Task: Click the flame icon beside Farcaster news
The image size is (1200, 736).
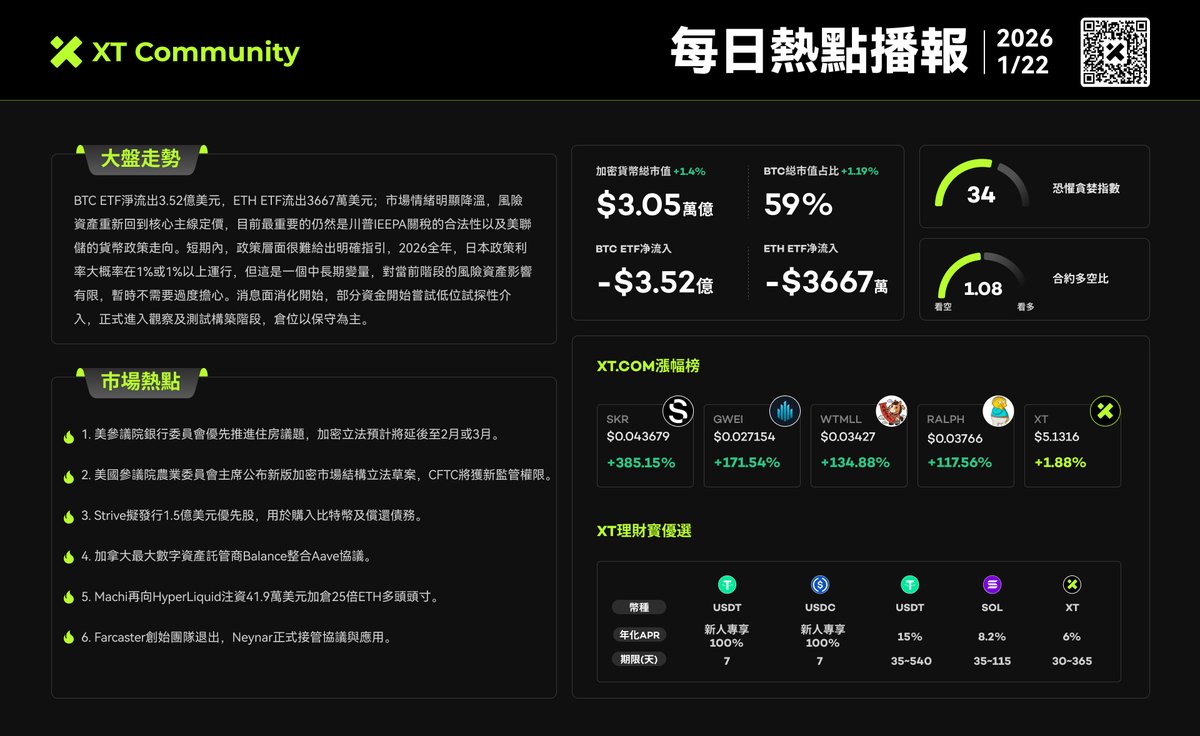Action: 68,637
